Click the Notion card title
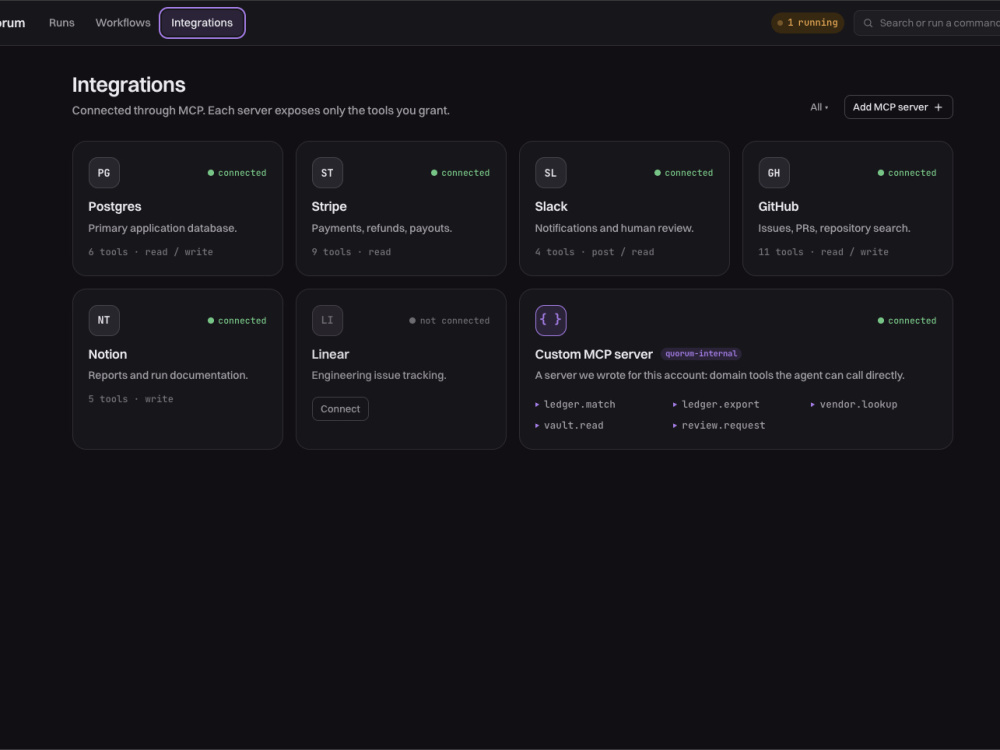Screen dimensions: 1000x750 coord(108,354)
